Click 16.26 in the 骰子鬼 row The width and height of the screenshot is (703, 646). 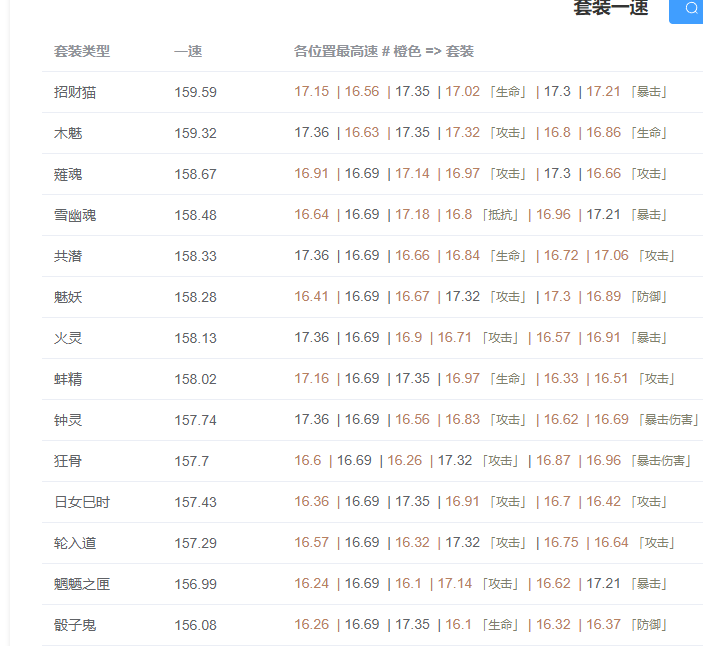[x=312, y=624]
